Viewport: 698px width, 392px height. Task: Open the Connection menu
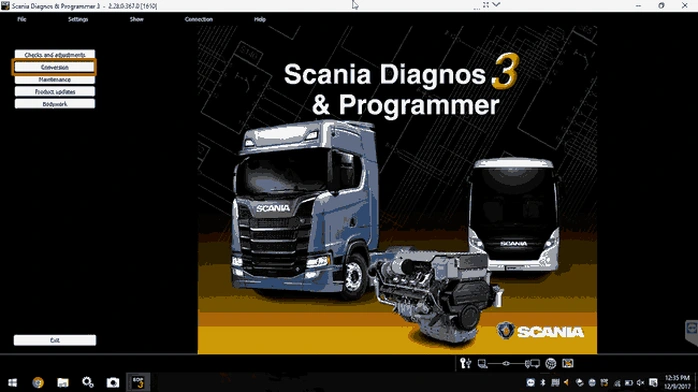[199, 19]
